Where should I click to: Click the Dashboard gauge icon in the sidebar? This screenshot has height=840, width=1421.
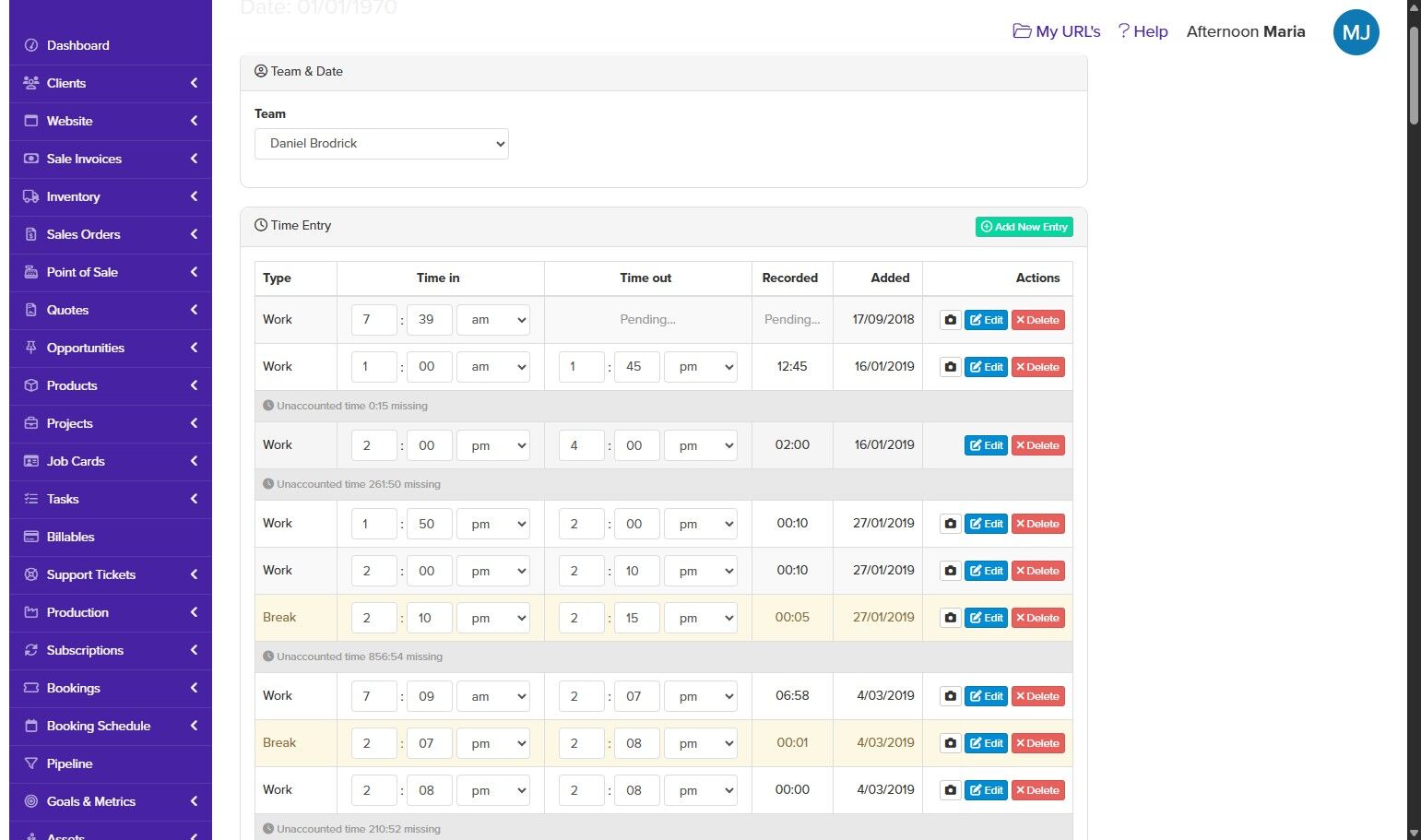(31, 45)
